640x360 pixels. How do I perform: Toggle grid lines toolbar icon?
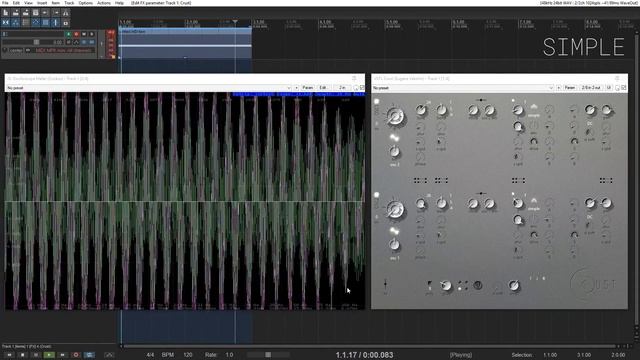pyautogui.click(x=46, y=23)
